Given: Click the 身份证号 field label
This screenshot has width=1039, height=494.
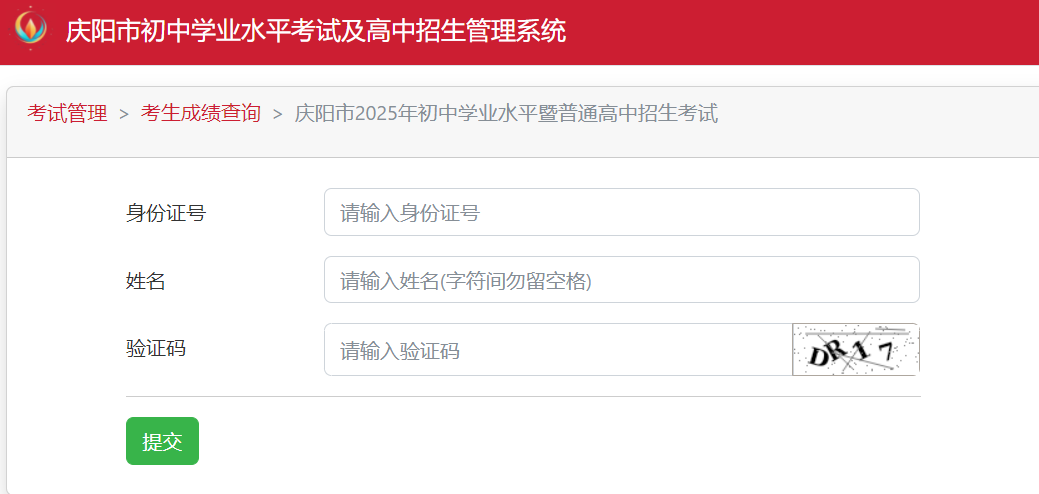Looking at the screenshot, I should point(166,213).
